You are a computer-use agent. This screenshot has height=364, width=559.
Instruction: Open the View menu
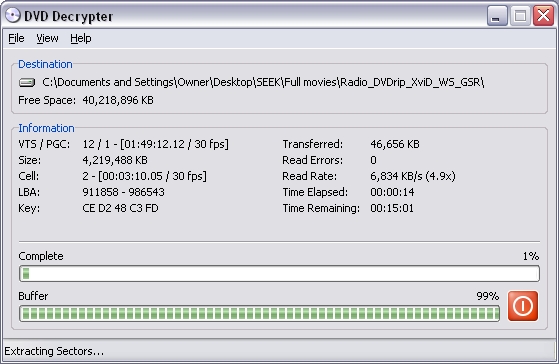pos(47,38)
